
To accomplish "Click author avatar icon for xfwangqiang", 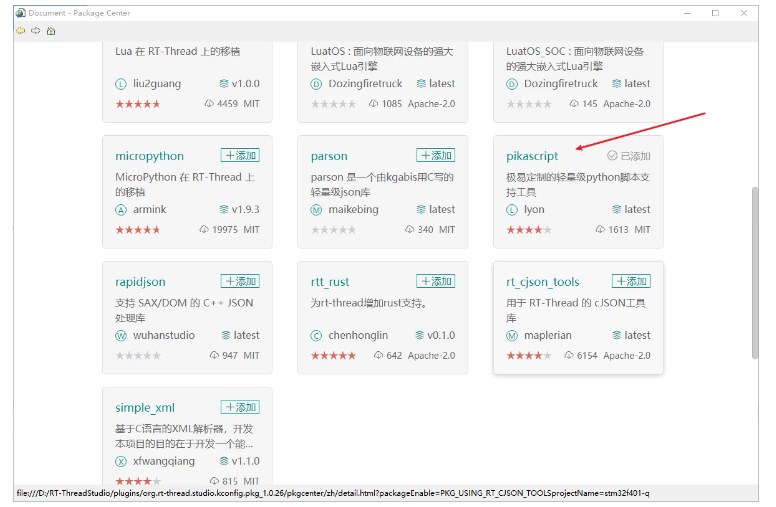I will [121, 461].
